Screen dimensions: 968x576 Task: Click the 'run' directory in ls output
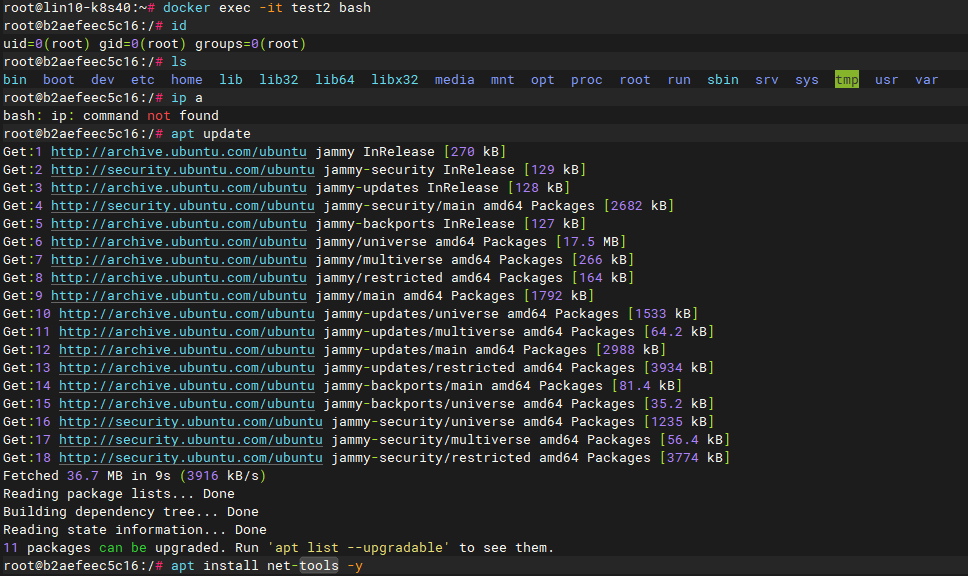679,80
